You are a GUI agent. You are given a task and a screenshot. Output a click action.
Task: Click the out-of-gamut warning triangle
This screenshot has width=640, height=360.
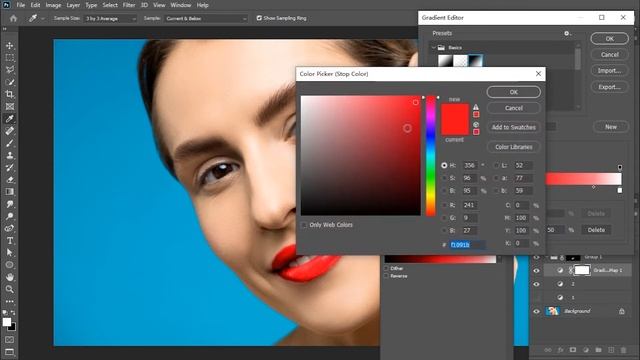(x=476, y=107)
